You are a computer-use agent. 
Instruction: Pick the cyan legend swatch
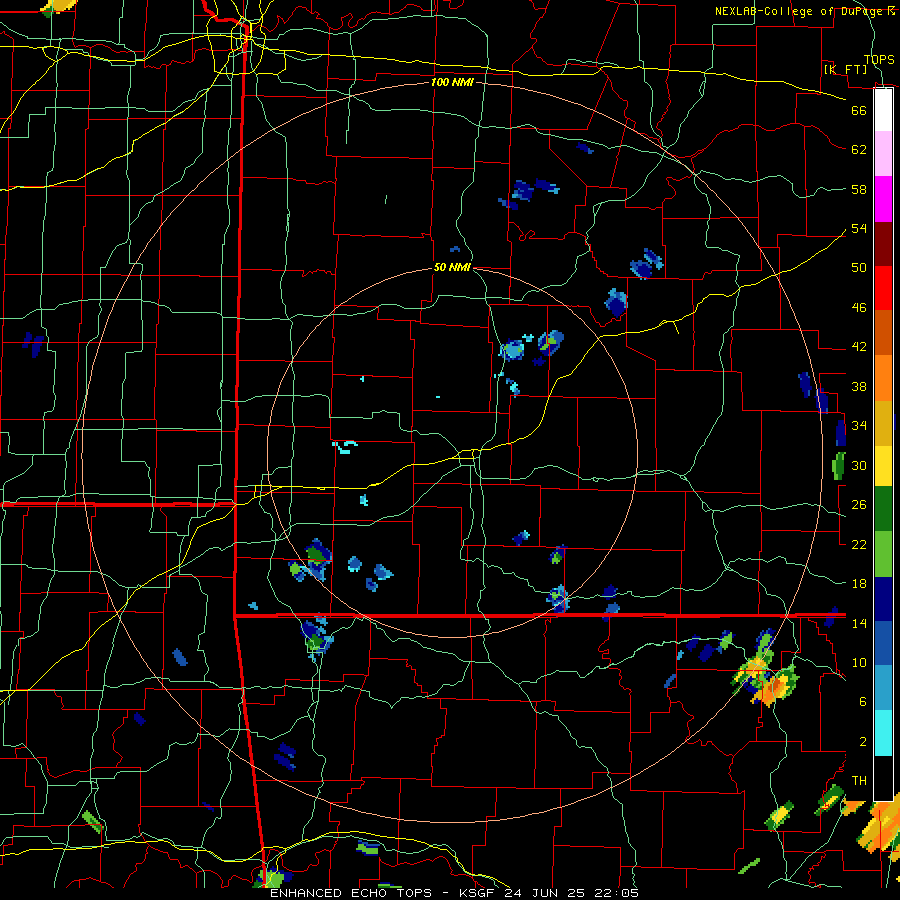pos(883,733)
